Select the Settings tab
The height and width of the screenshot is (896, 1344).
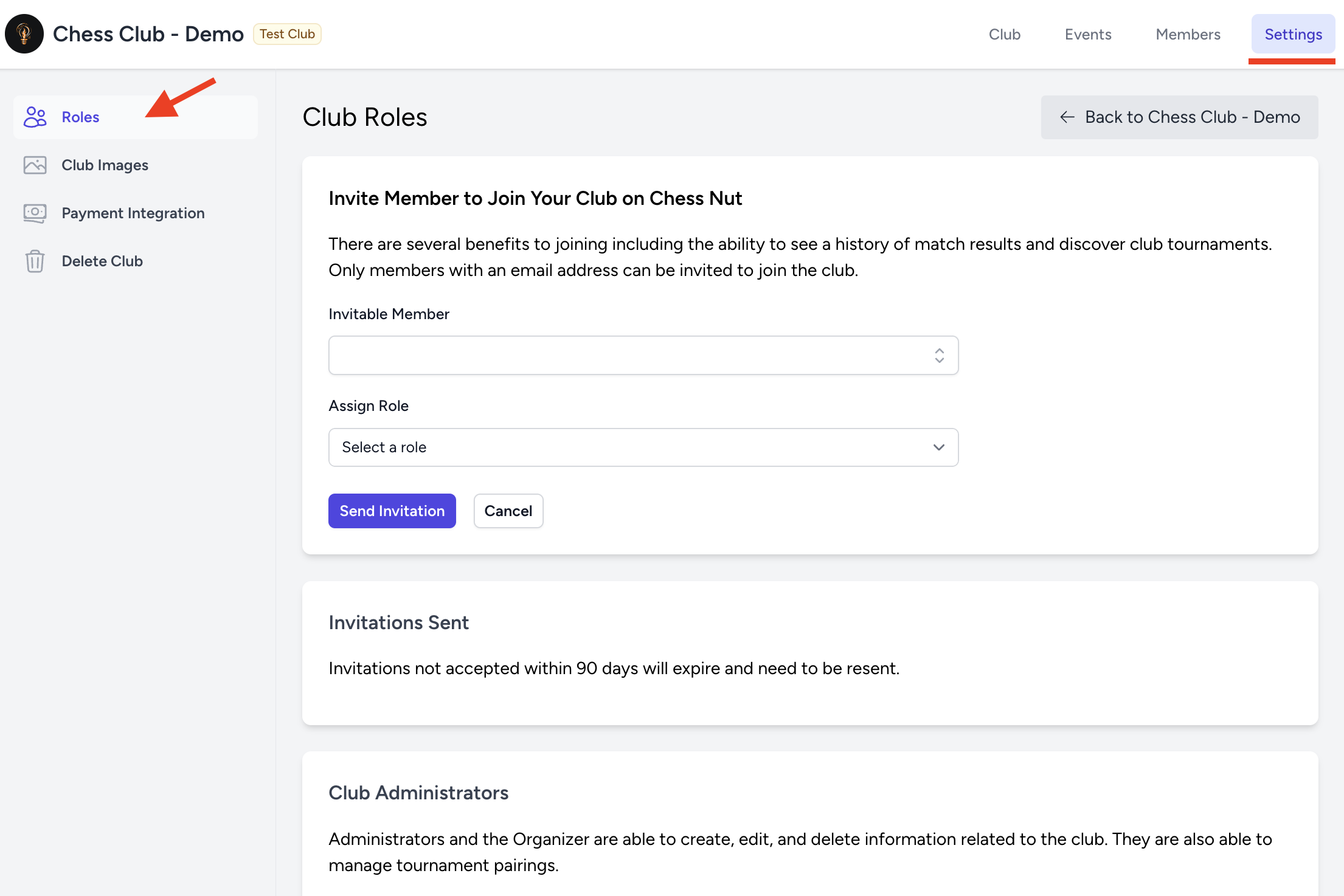(x=1293, y=34)
